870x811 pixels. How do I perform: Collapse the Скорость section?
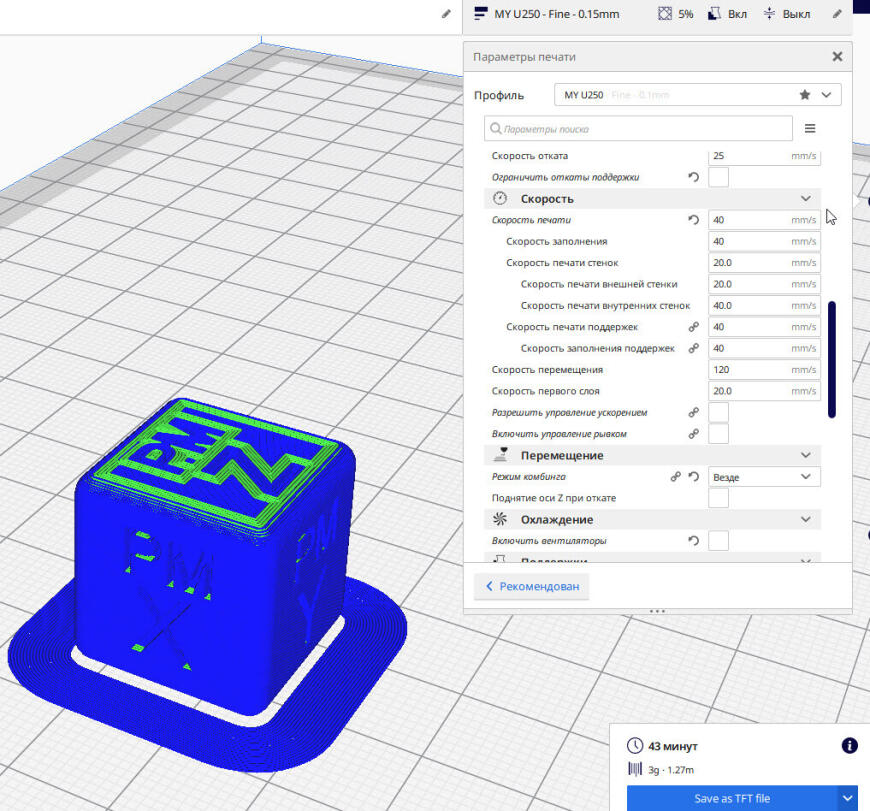point(806,199)
